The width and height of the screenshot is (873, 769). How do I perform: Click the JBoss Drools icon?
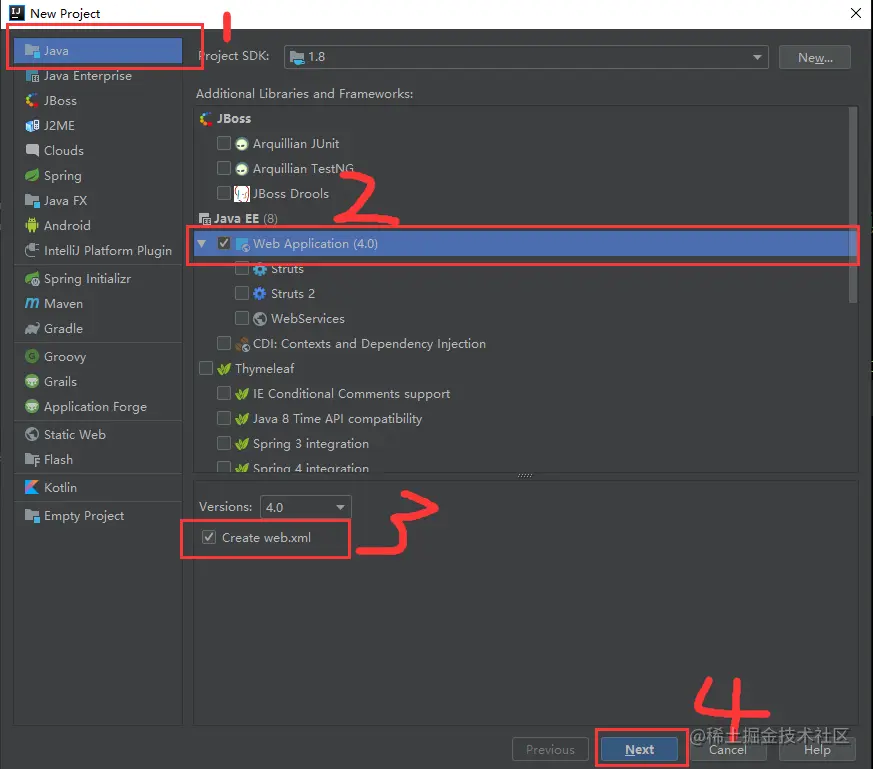[x=242, y=194]
